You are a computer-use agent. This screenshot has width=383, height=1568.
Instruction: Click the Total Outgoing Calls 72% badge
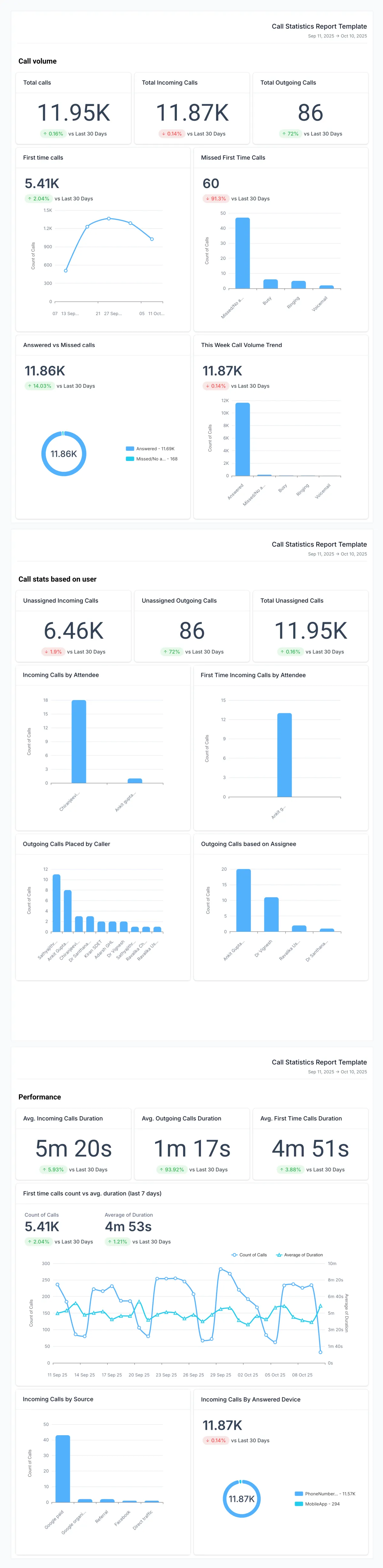pos(290,133)
